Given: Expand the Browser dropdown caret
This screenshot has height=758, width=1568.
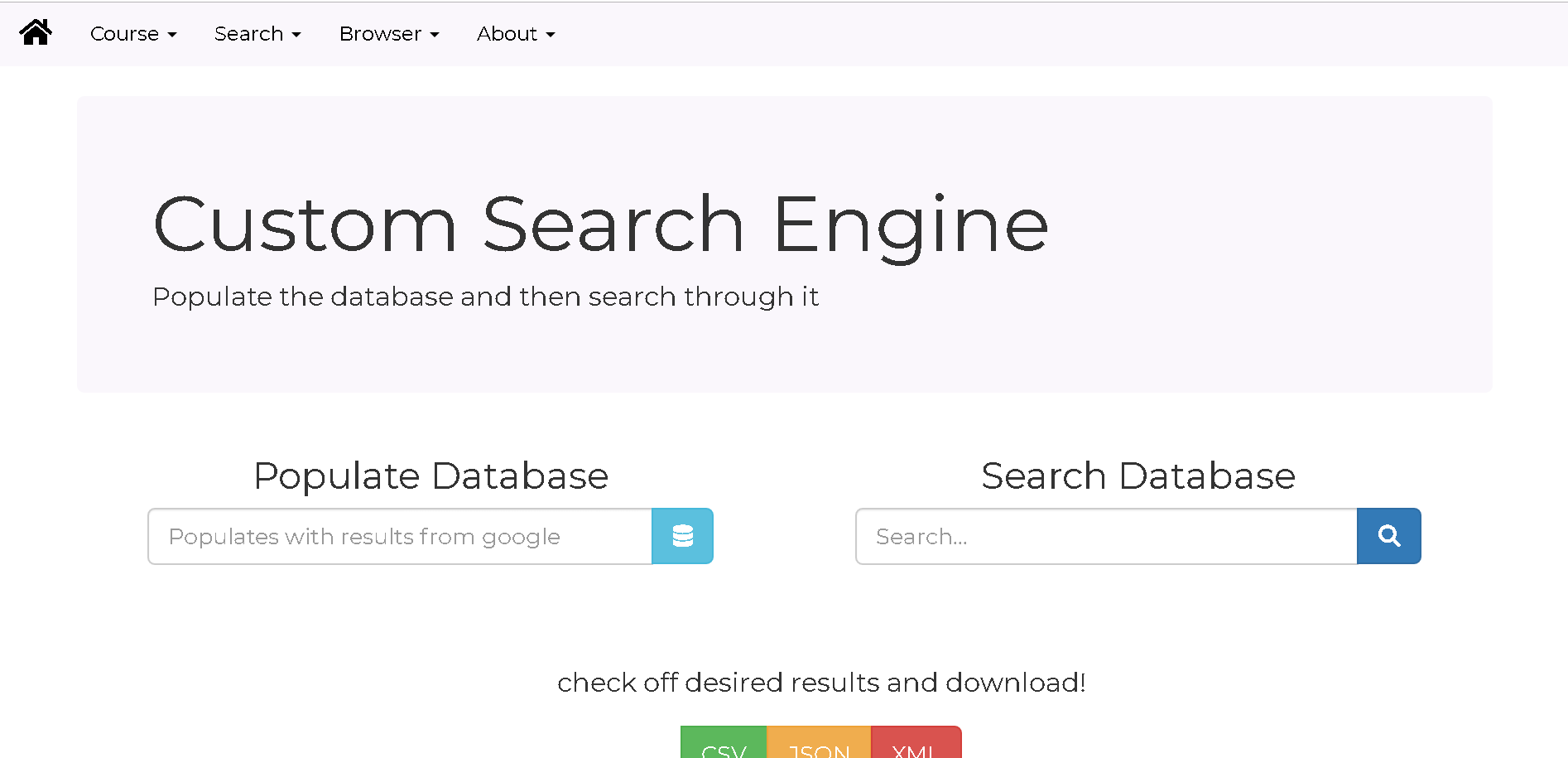Looking at the screenshot, I should coord(435,35).
